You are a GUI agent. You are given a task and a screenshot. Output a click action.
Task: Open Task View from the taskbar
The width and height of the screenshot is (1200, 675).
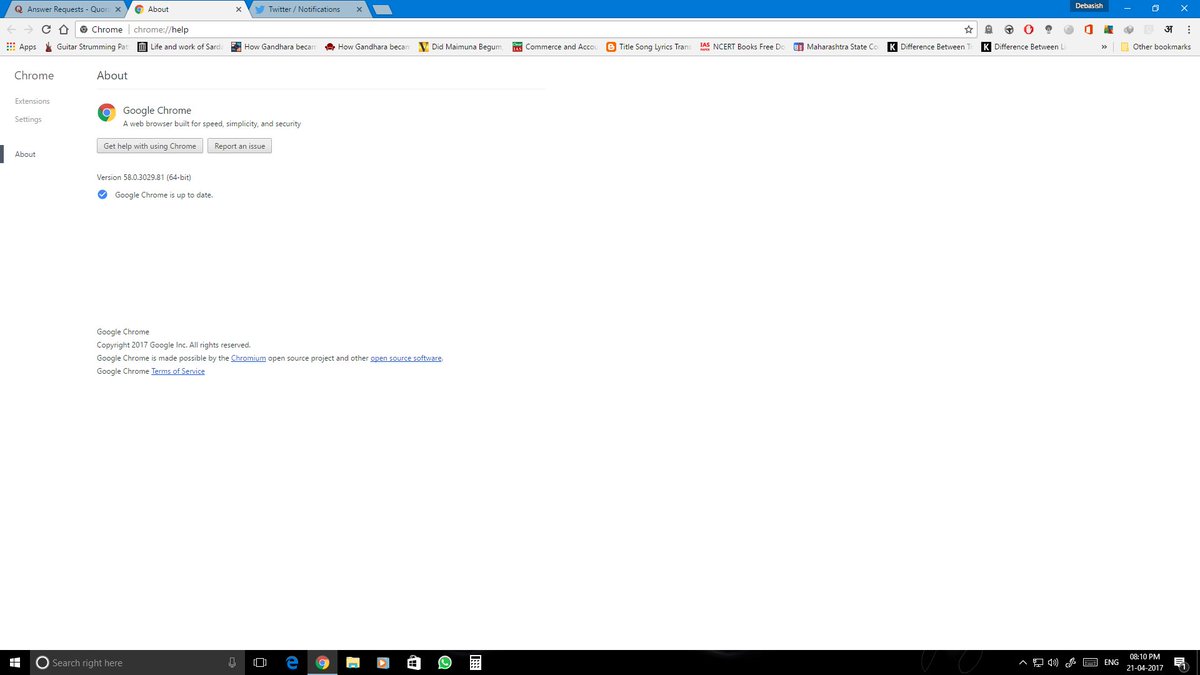click(x=260, y=662)
